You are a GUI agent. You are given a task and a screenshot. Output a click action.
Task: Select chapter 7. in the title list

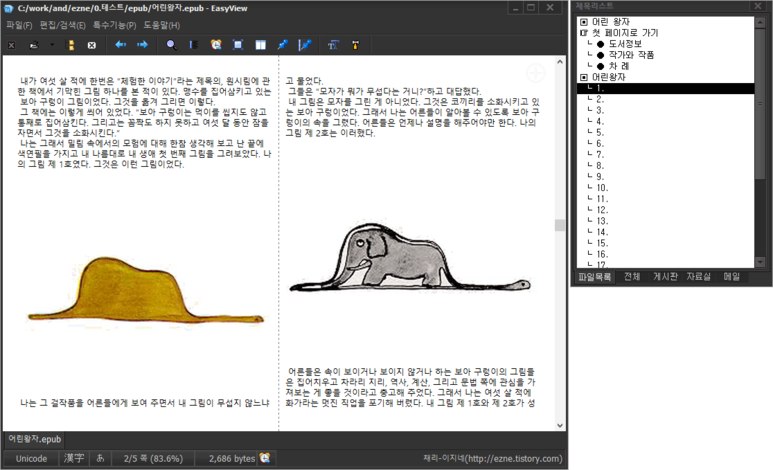[x=600, y=155]
